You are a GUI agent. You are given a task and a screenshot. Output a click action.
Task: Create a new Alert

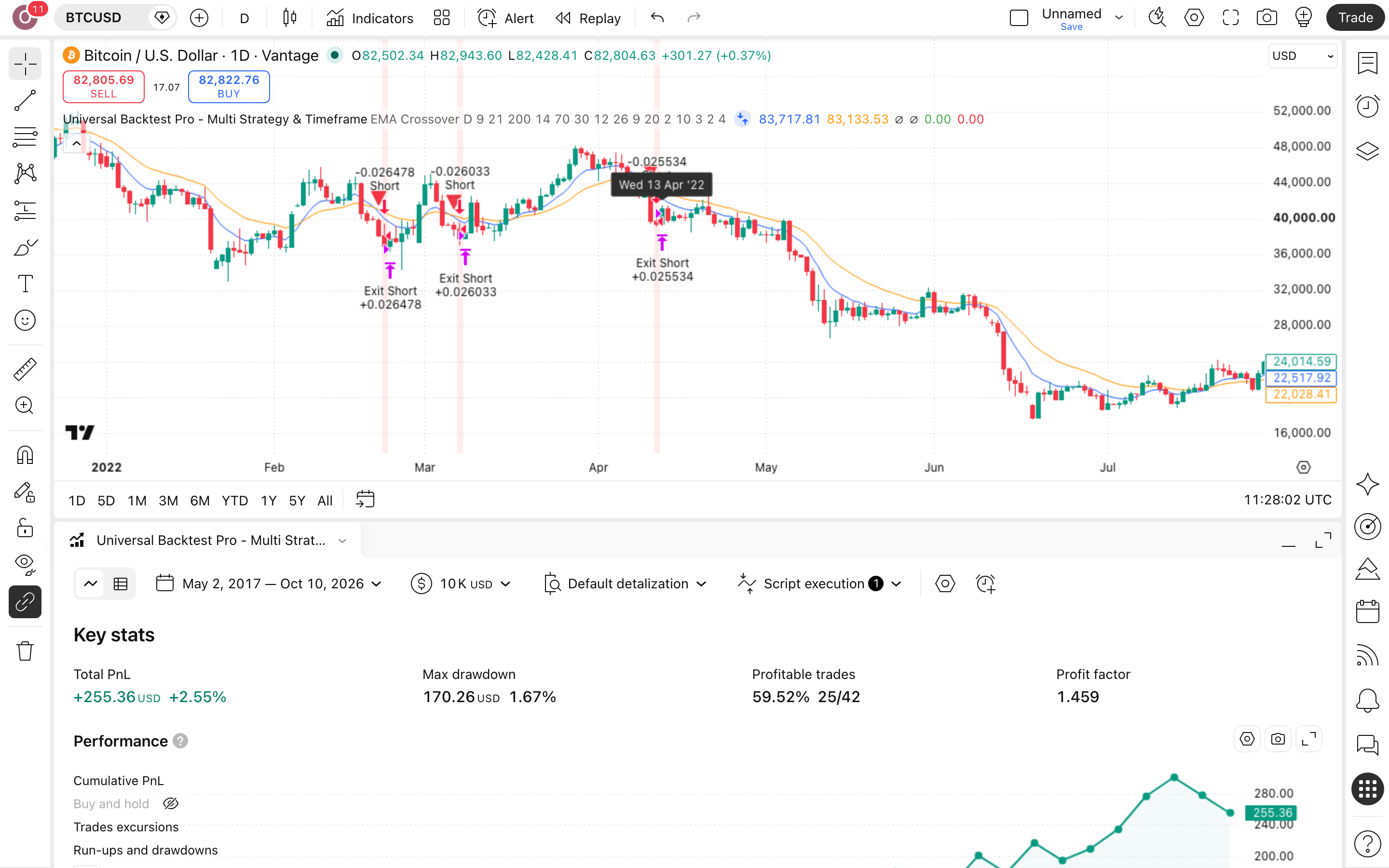pyautogui.click(x=506, y=18)
